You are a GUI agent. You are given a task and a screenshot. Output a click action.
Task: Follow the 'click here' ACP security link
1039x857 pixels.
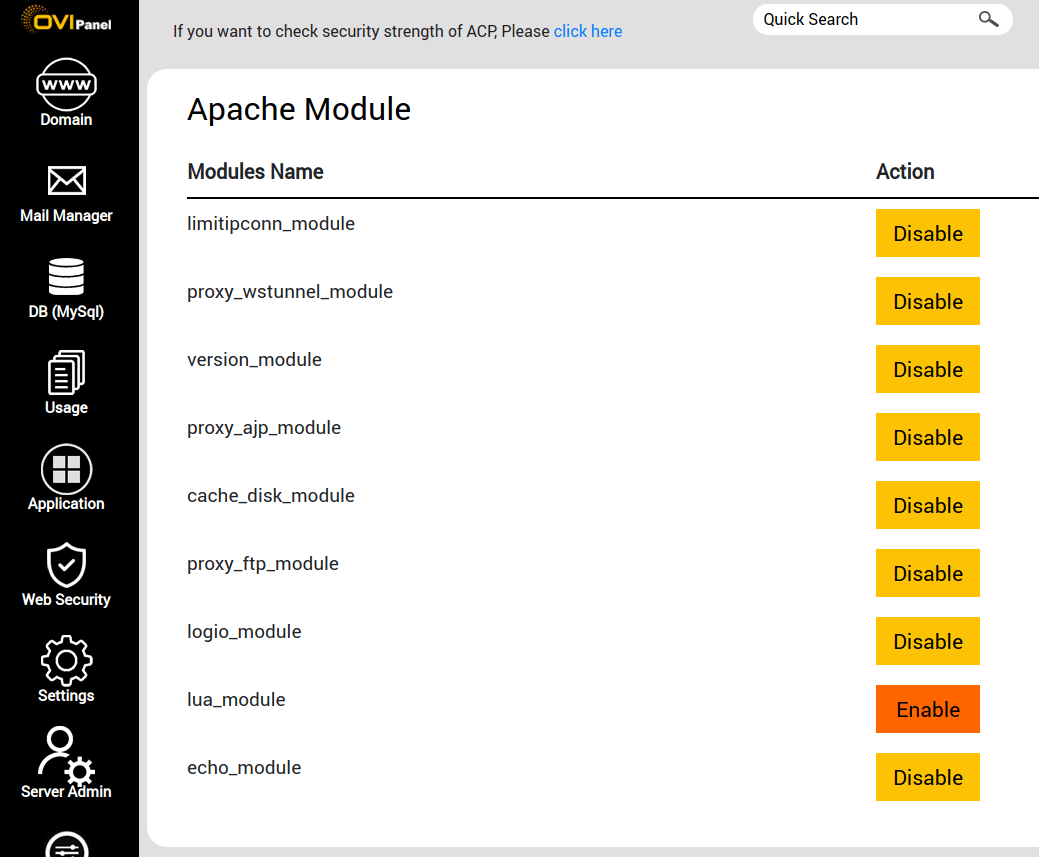click(587, 31)
